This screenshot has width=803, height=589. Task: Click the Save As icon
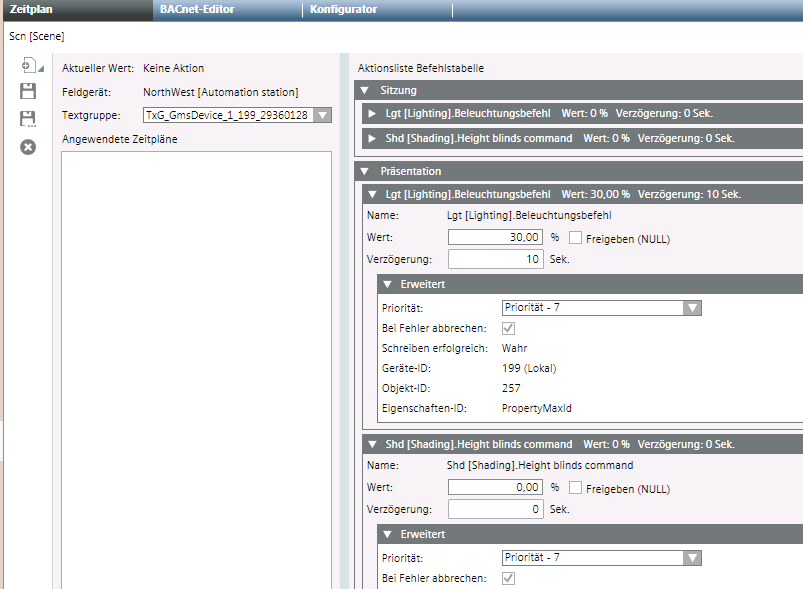pos(28,119)
